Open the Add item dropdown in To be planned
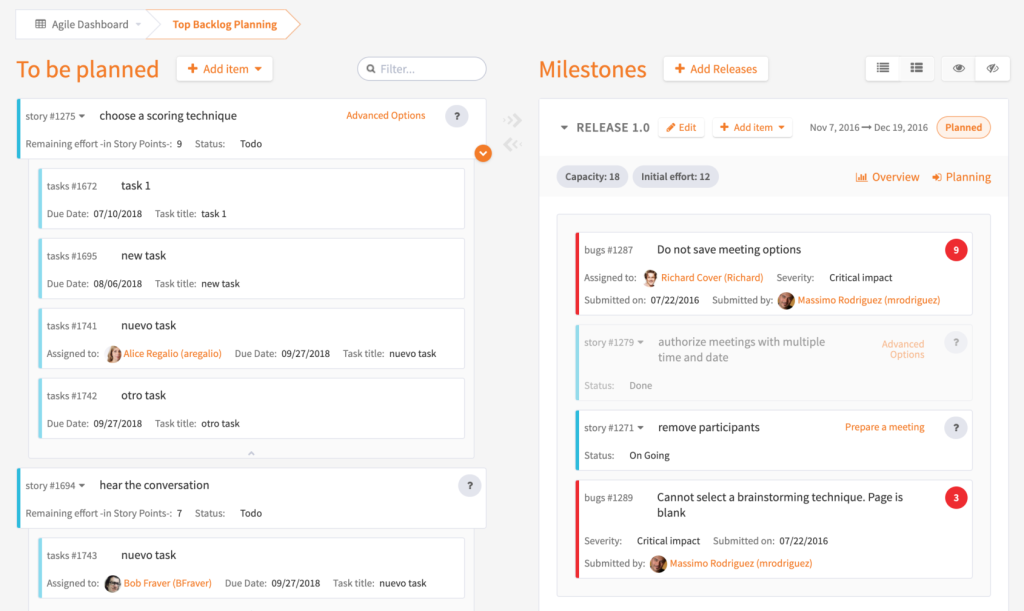The width and height of the screenshot is (1024, 611). (x=224, y=68)
